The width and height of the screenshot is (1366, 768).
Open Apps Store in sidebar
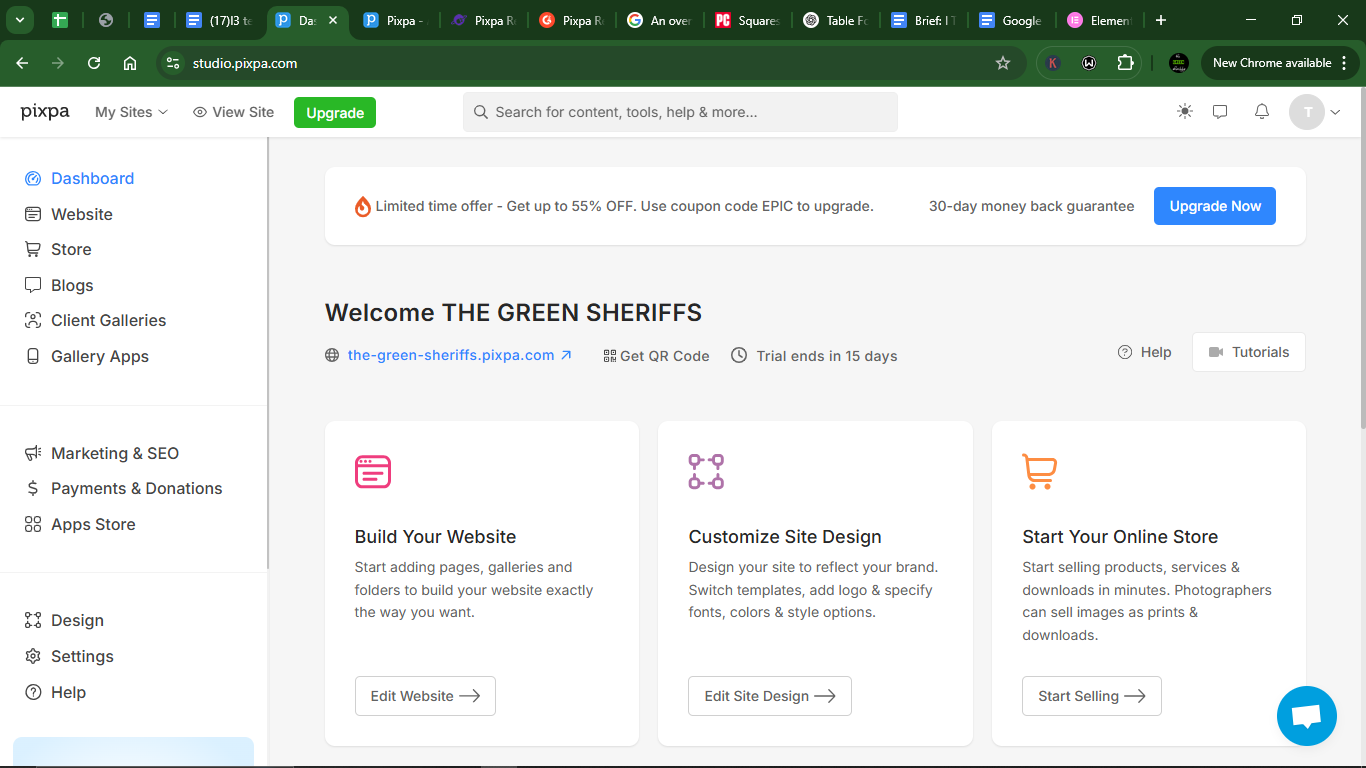pyautogui.click(x=80, y=524)
